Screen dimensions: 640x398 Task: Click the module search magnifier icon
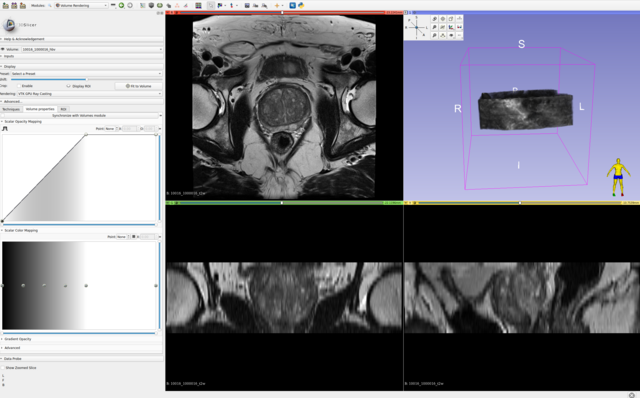50,5
